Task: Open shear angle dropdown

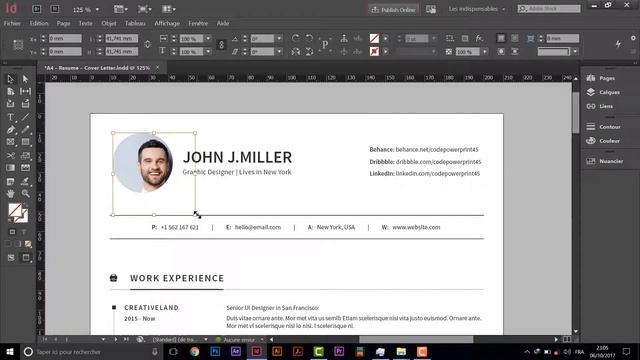Action: [x=280, y=51]
